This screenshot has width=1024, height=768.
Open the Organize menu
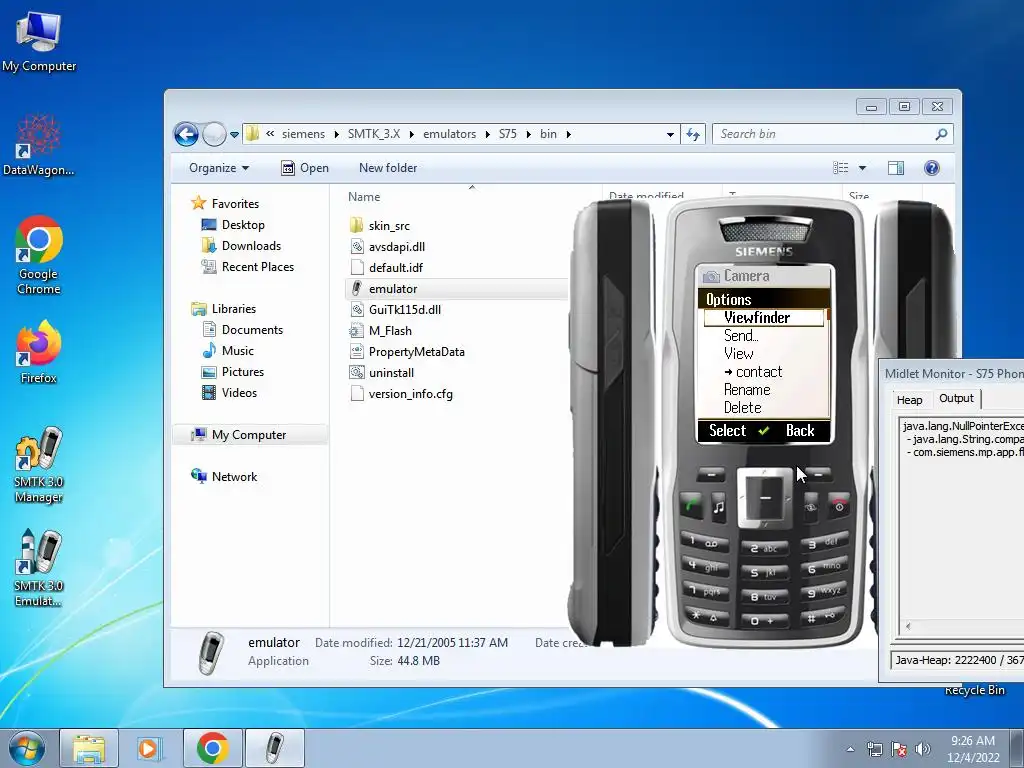(219, 168)
